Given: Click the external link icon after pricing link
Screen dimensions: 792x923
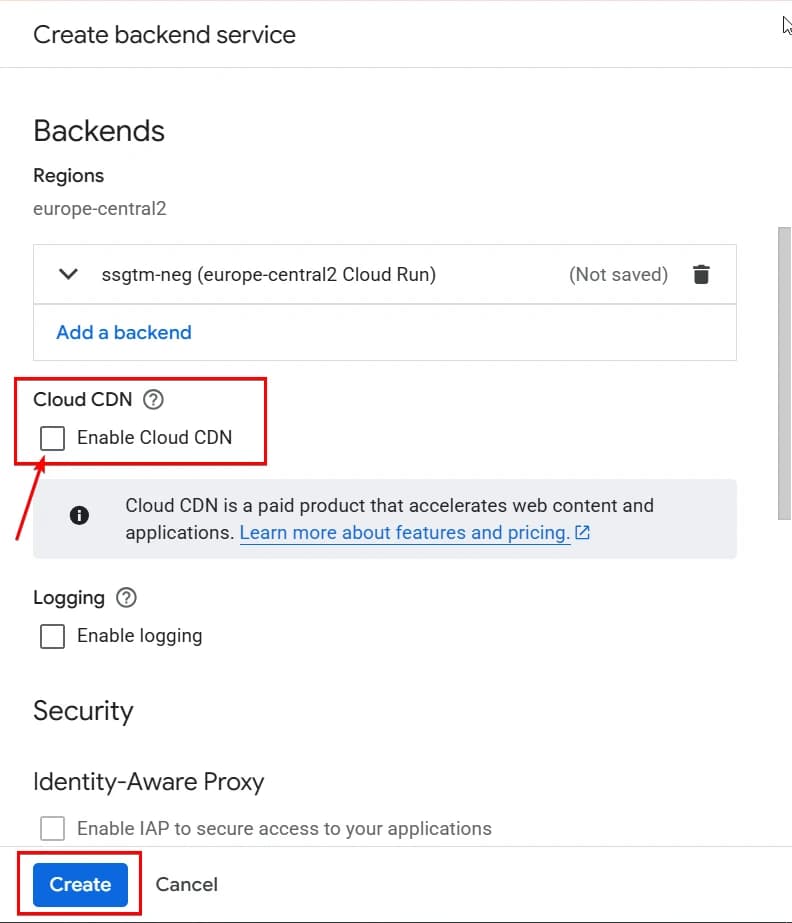Looking at the screenshot, I should point(582,533).
